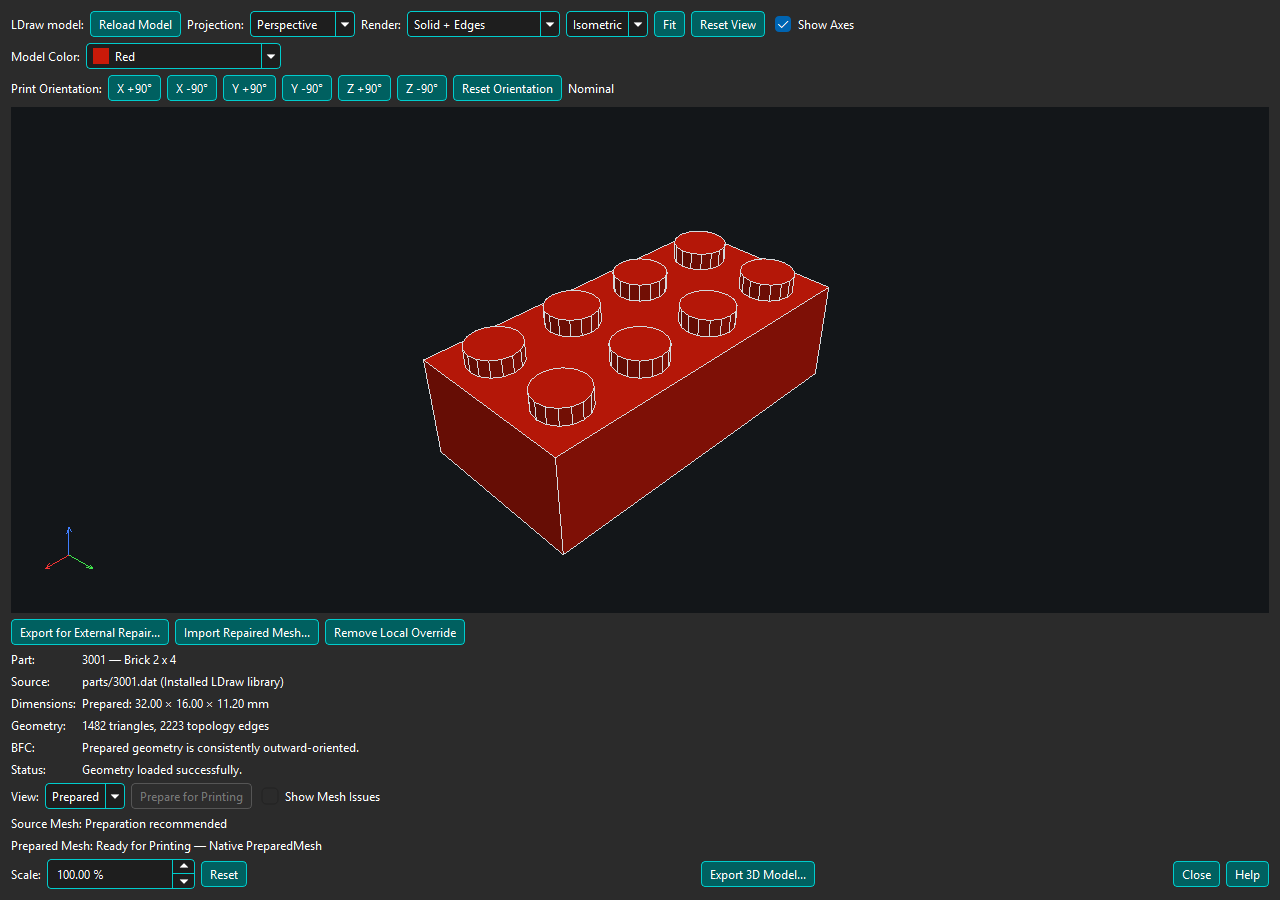Click the Reset button next to Scale
The image size is (1280, 900).
click(224, 874)
